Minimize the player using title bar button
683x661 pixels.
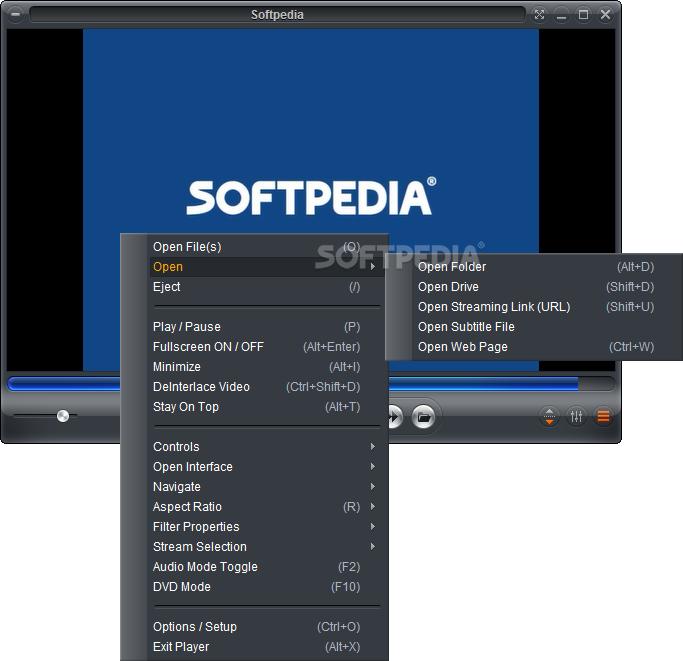click(561, 15)
